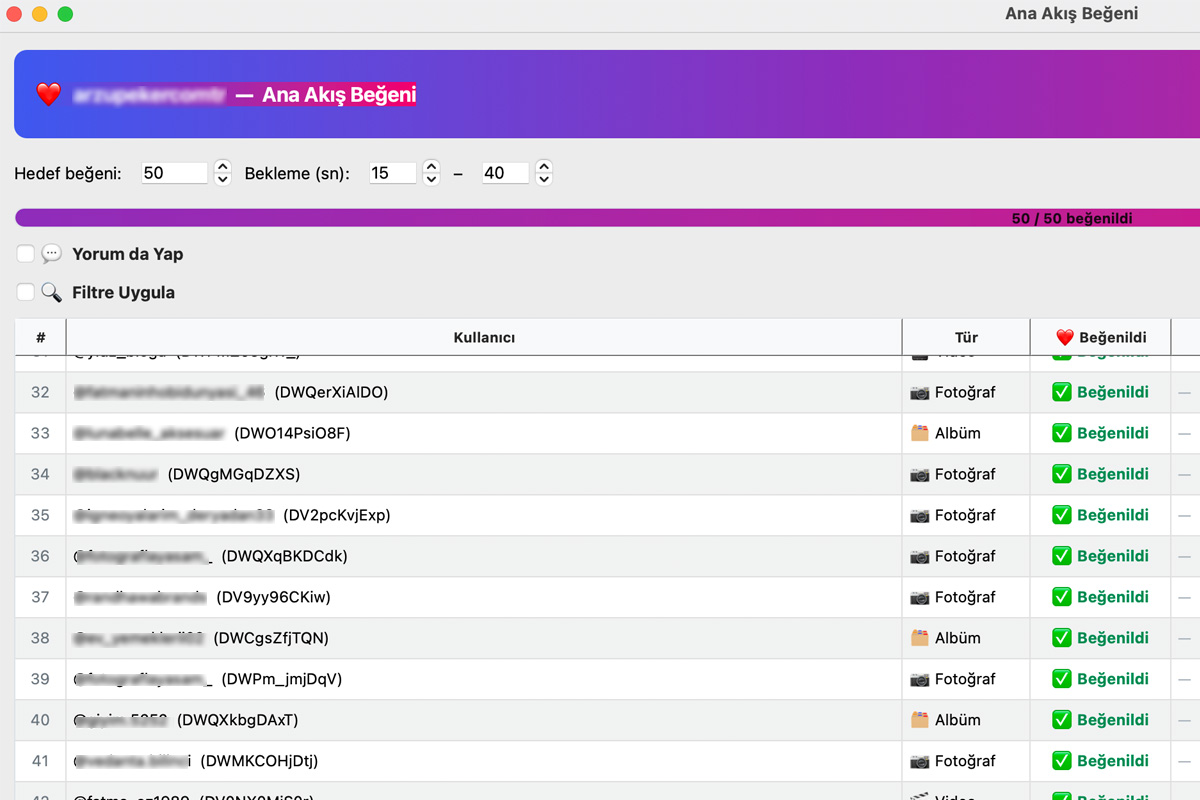Click green checkmark icon in row 40

point(1061,720)
